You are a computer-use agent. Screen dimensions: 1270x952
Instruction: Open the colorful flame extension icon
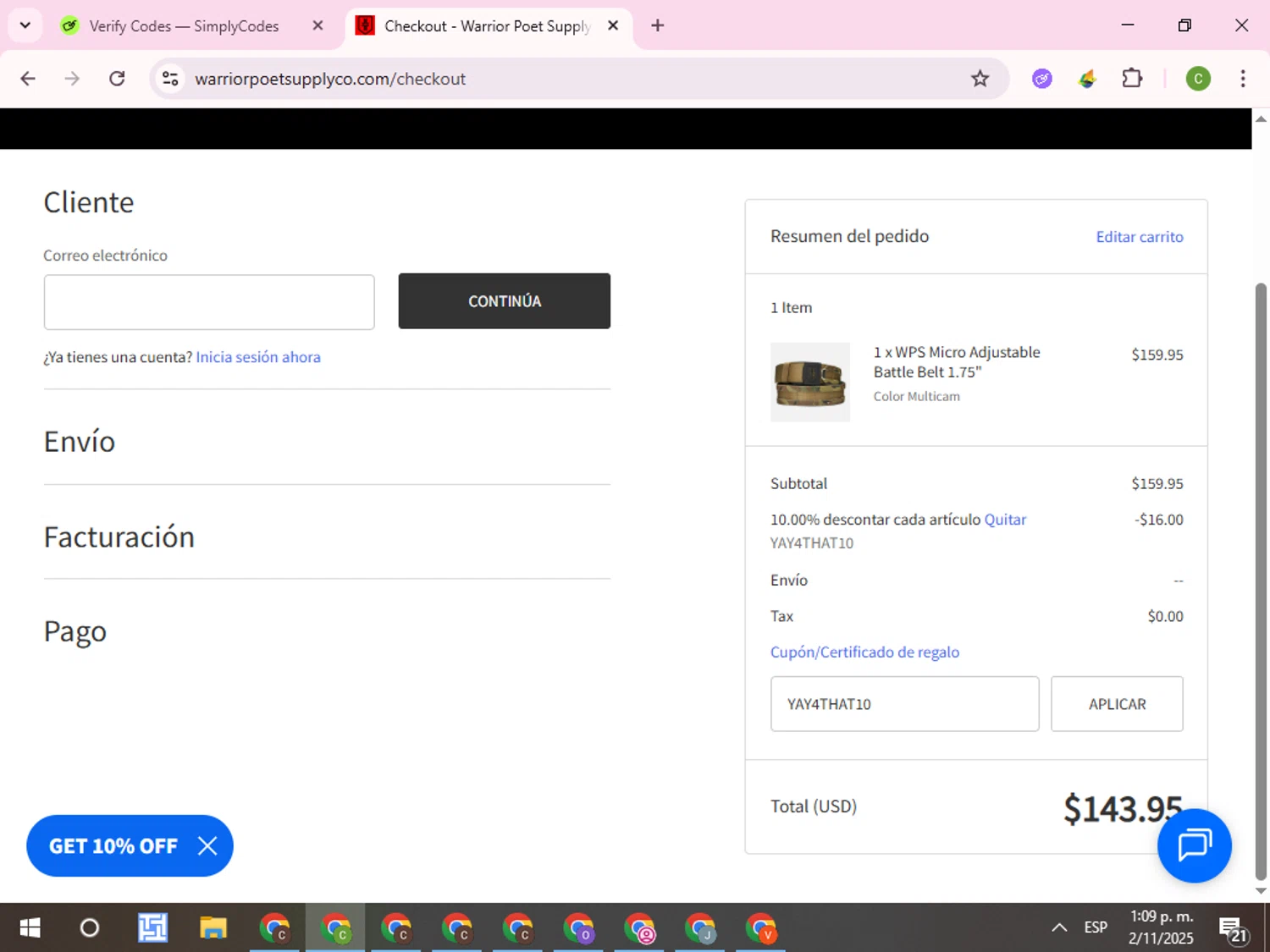pyautogui.click(x=1087, y=79)
